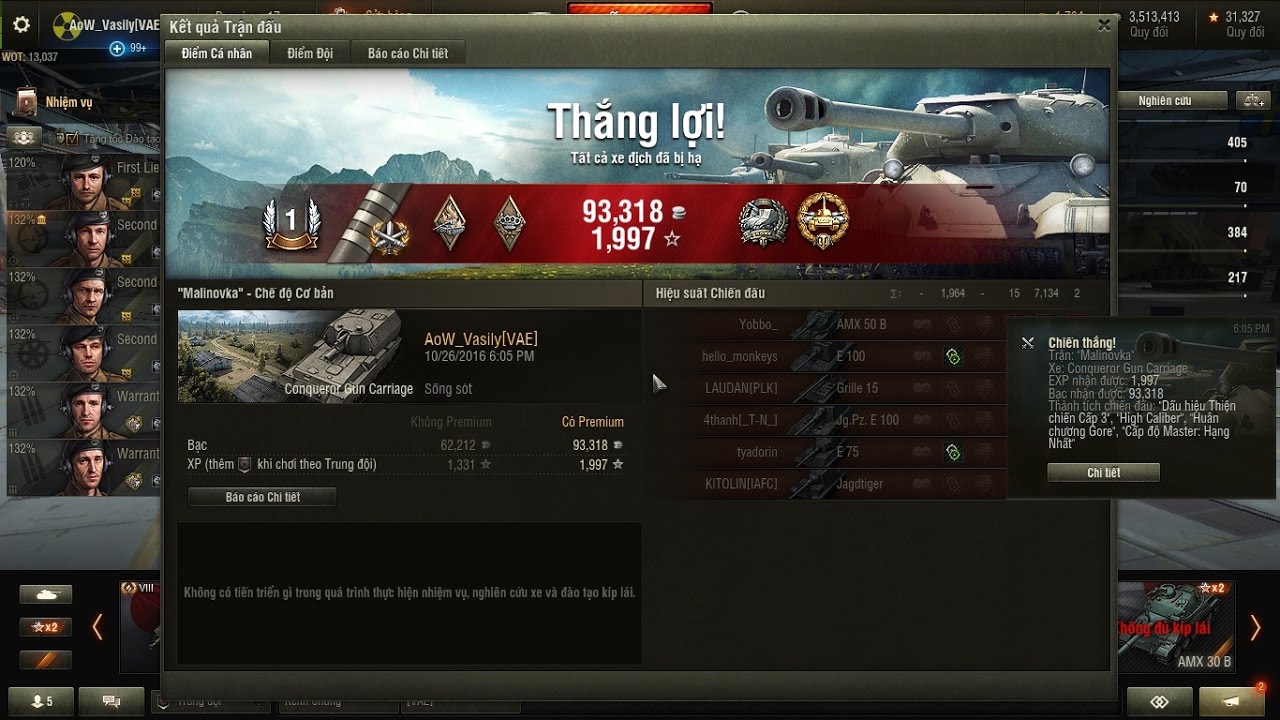1280x720 pixels.
Task: Open the chat channels icon
Action: [111, 702]
